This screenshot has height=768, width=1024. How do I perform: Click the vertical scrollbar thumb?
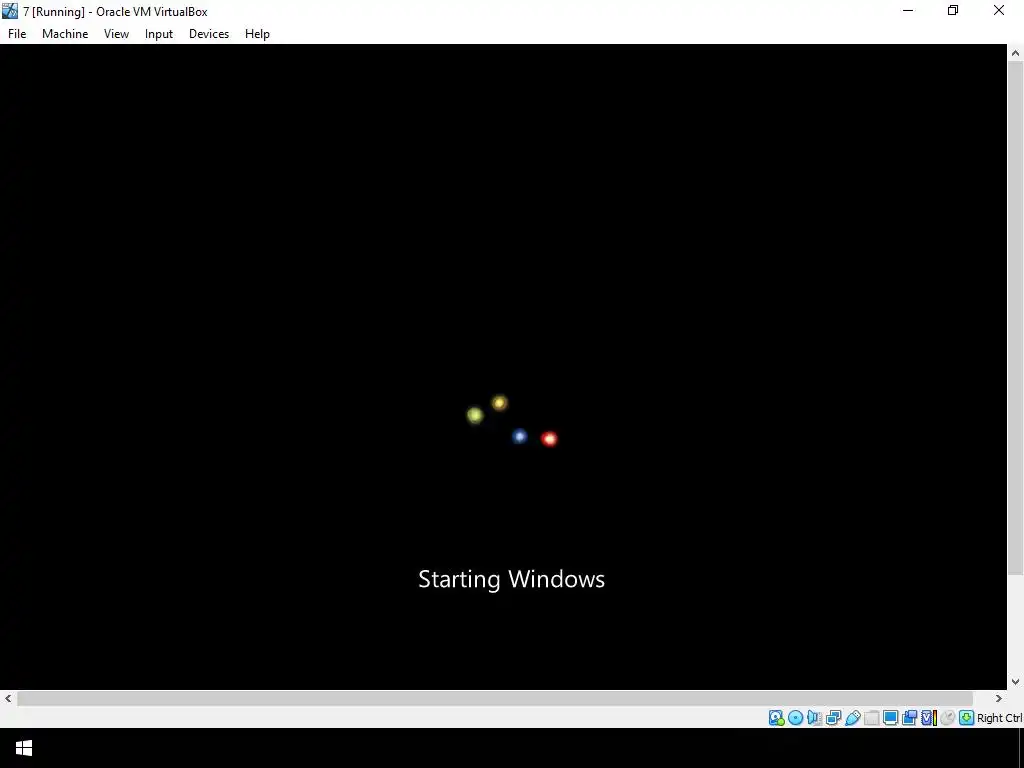pyautogui.click(x=1016, y=319)
